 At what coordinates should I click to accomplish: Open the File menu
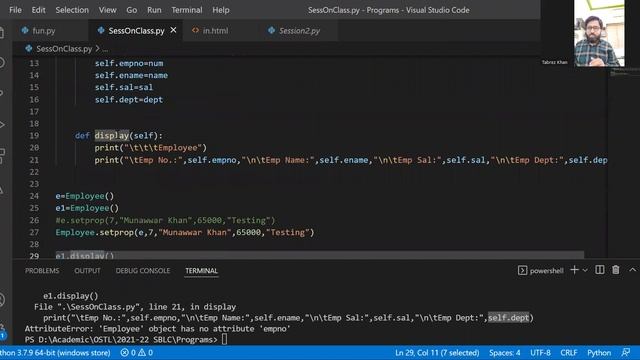(x=16, y=10)
